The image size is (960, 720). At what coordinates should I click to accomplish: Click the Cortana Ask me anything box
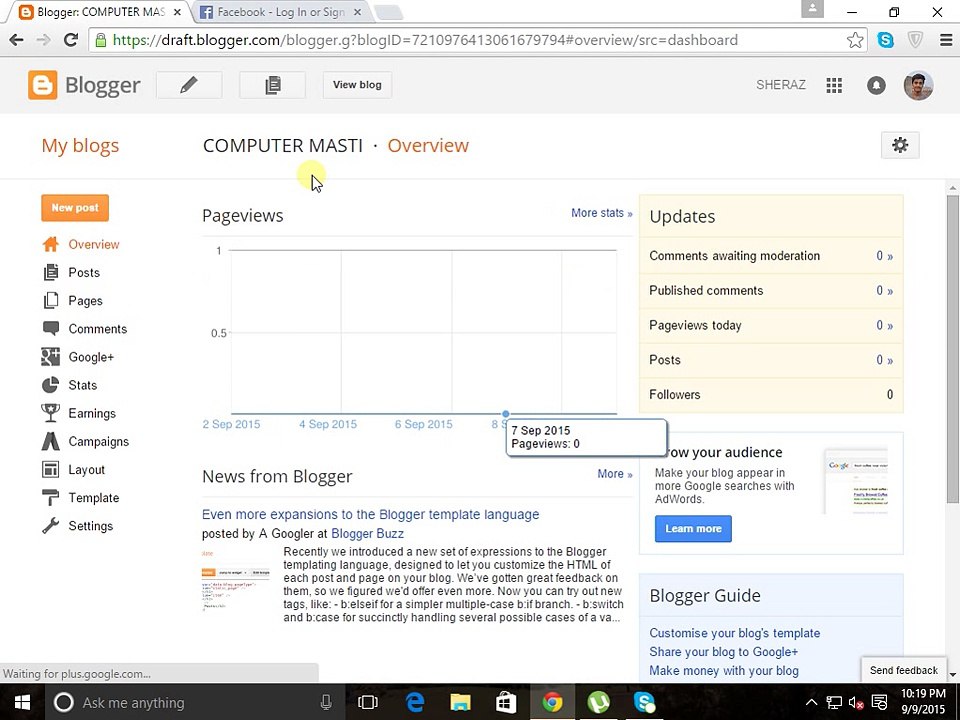tap(193, 702)
